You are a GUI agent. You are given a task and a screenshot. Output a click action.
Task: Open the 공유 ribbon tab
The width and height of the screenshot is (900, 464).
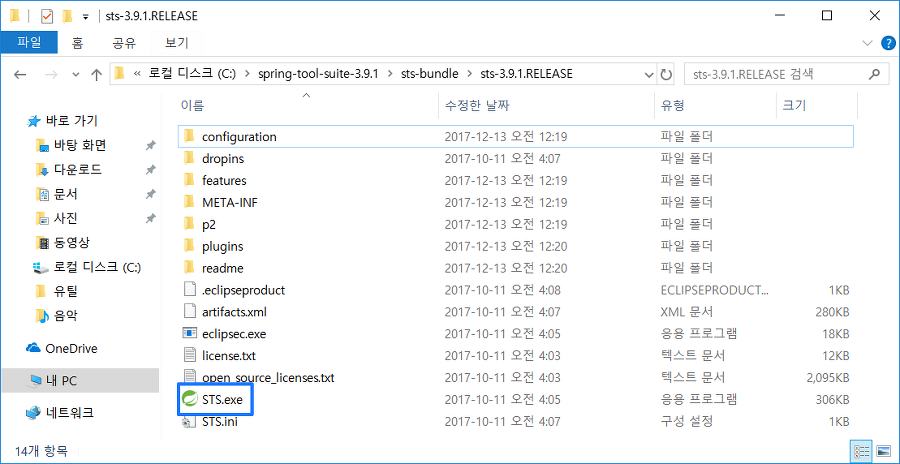124,42
